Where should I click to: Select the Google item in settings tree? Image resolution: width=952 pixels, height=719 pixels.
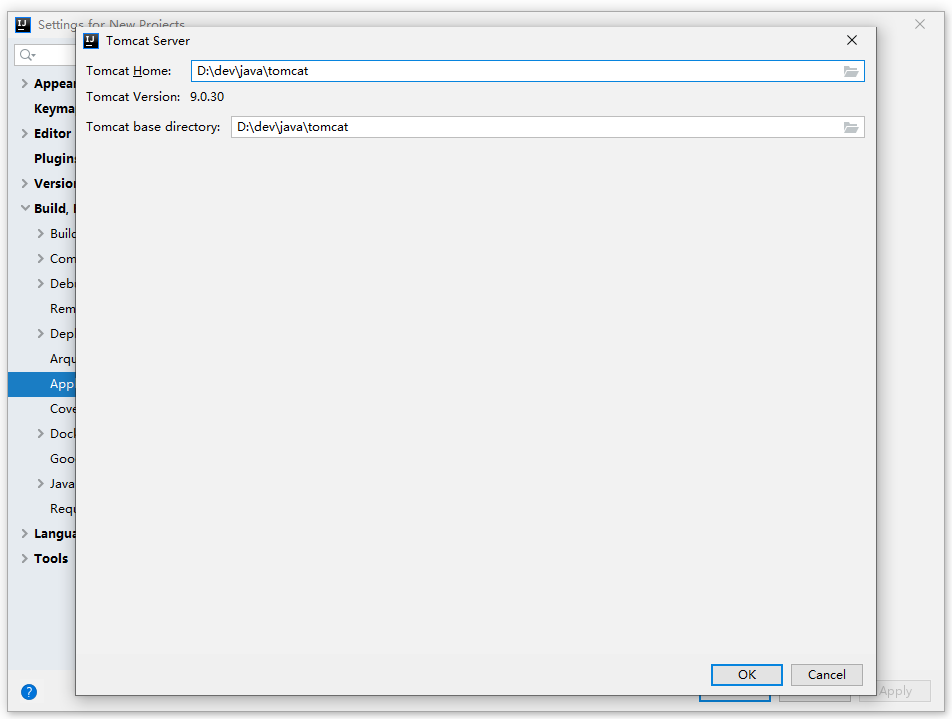(63, 458)
